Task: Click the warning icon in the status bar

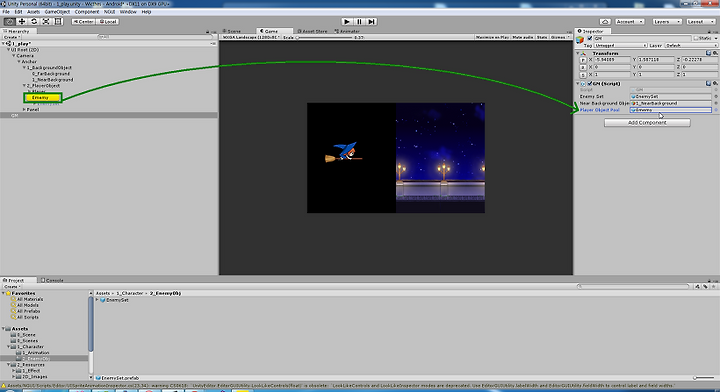Action: click(x=4, y=386)
